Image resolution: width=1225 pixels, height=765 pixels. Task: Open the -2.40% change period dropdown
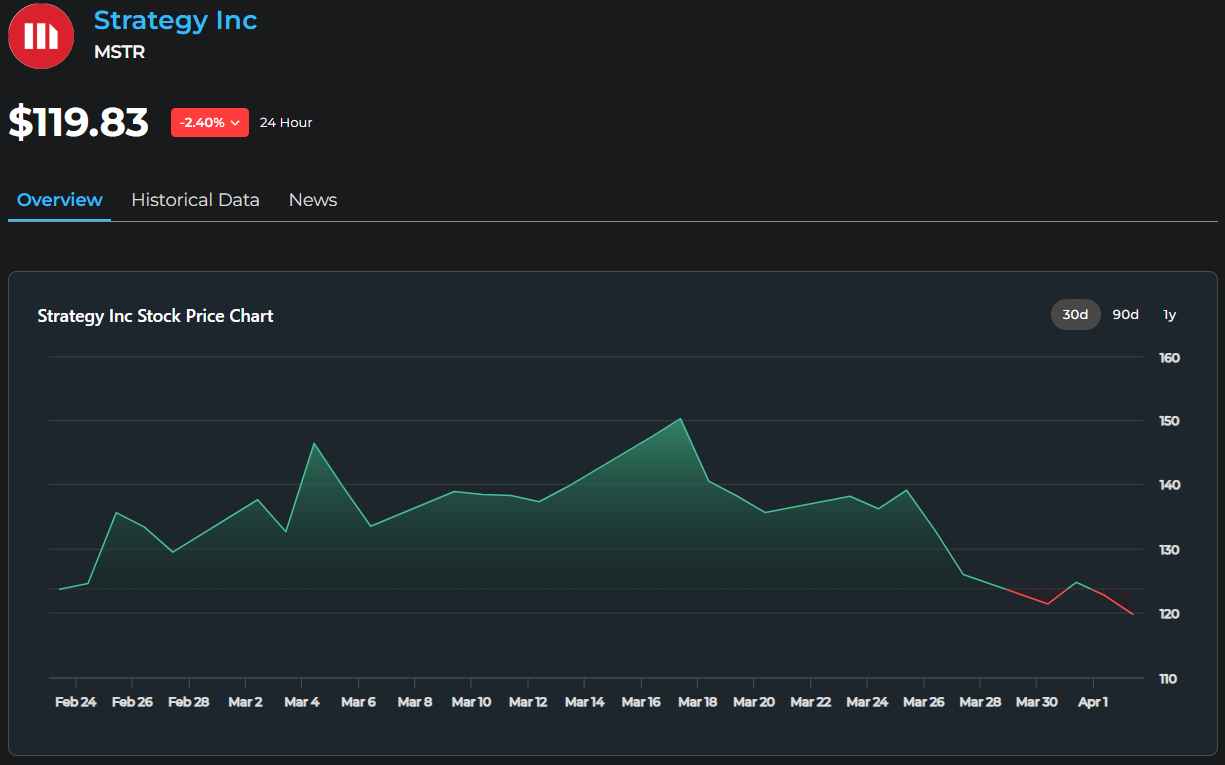[x=209, y=123]
